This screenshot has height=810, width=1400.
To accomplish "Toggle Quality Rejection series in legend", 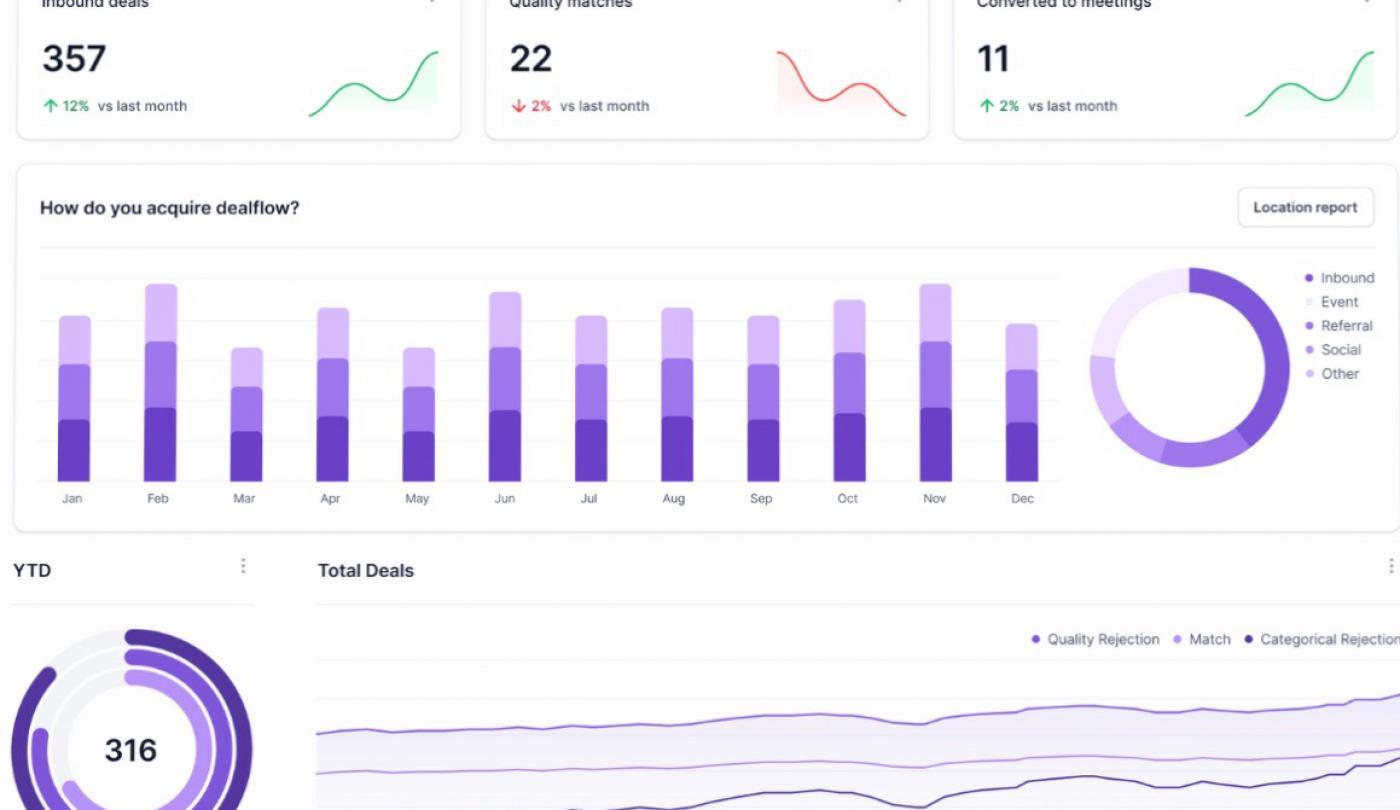I will tap(1095, 639).
